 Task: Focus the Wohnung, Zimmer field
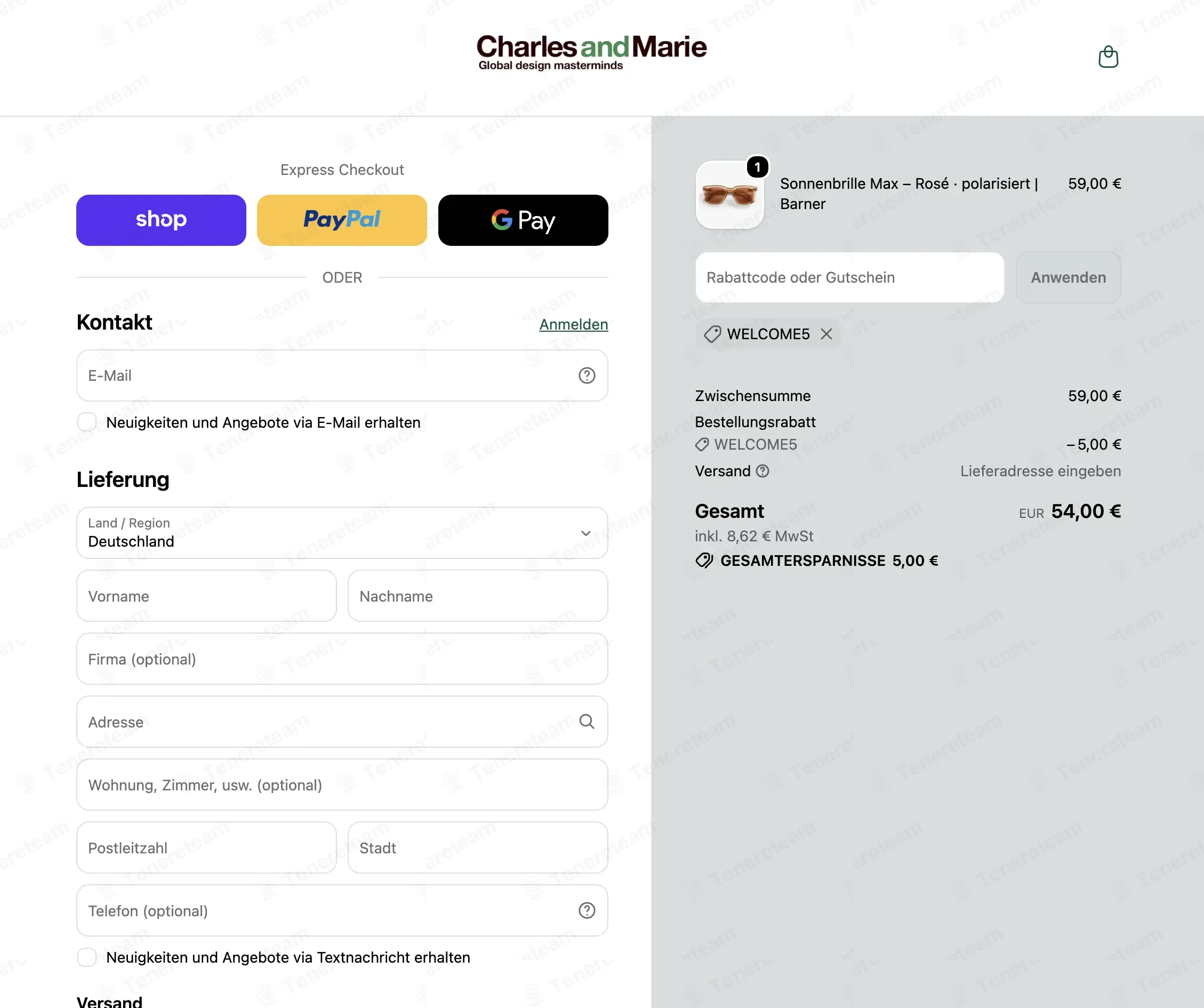point(342,785)
